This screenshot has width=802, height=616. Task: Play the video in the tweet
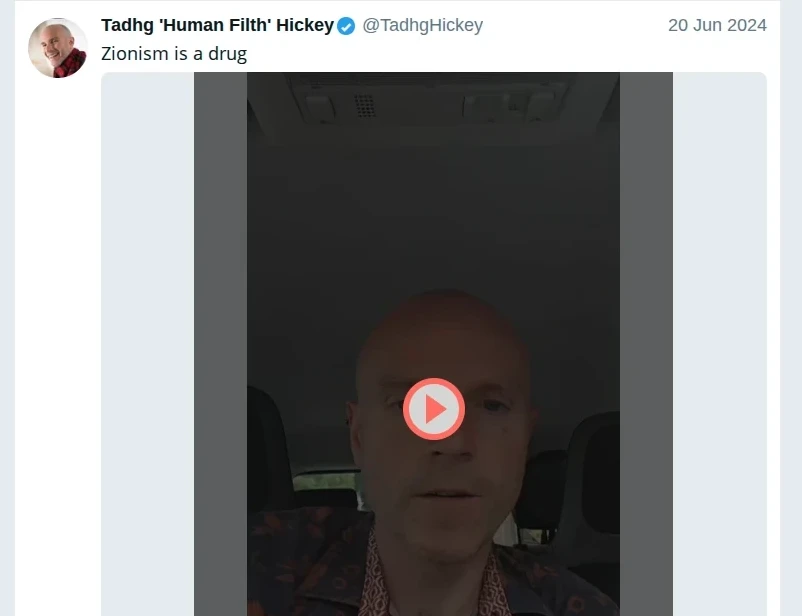click(434, 409)
